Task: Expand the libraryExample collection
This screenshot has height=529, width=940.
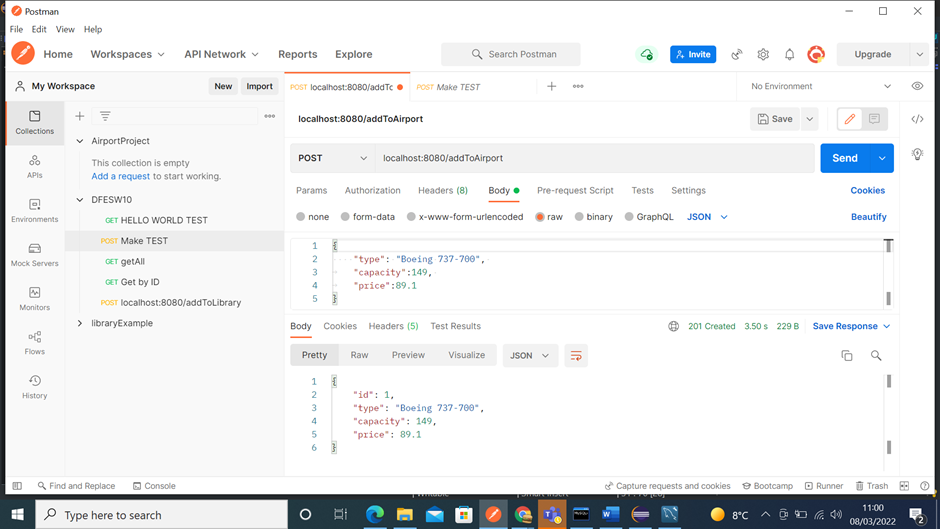Action: [80, 323]
